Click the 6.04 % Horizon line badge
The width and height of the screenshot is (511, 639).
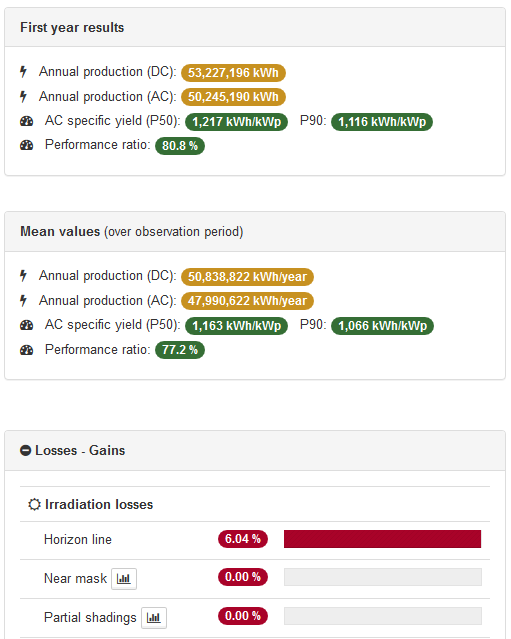coord(243,539)
